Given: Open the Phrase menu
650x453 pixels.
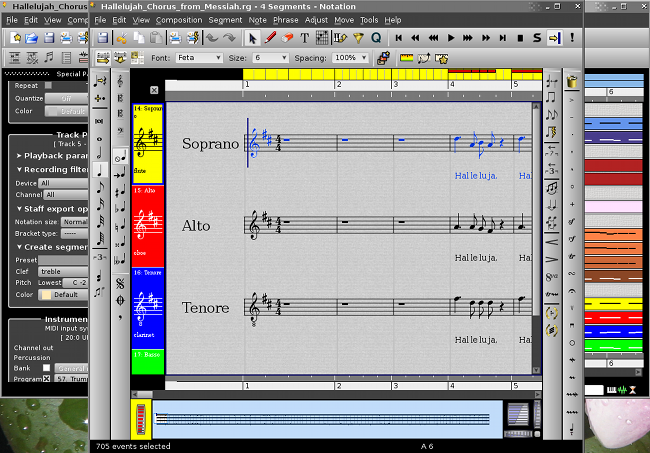Looking at the screenshot, I should click(x=286, y=20).
